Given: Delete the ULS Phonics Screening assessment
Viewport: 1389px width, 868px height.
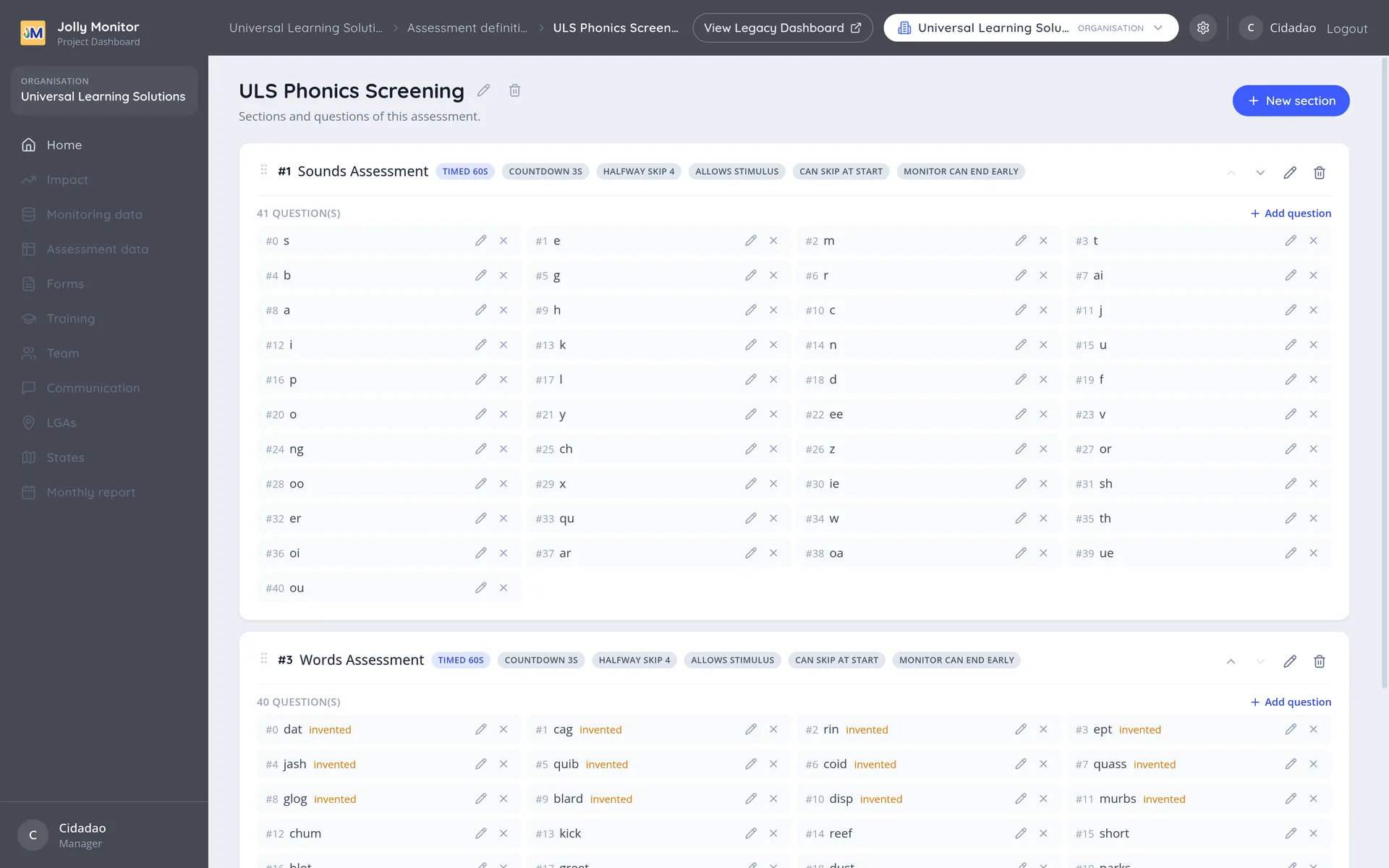Looking at the screenshot, I should (514, 90).
